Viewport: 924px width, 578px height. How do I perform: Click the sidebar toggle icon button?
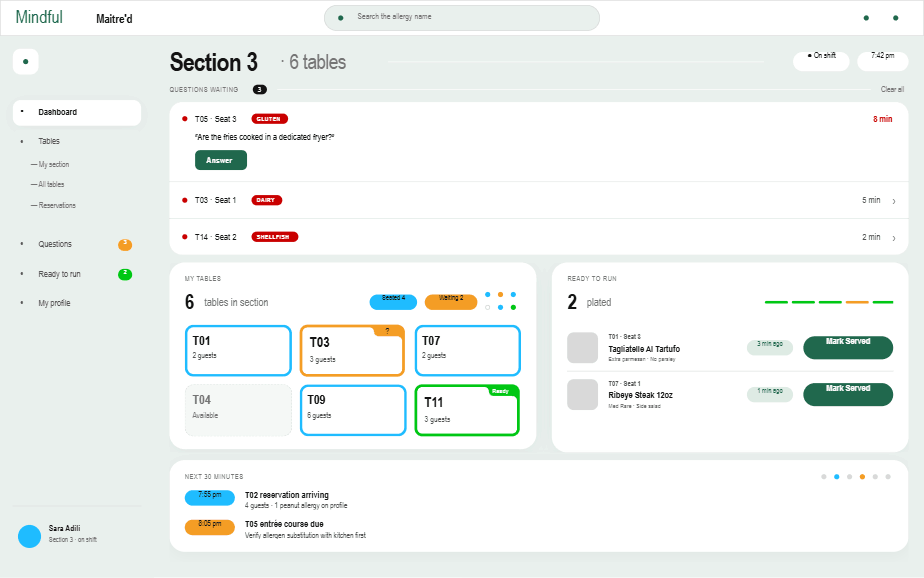click(x=25, y=61)
